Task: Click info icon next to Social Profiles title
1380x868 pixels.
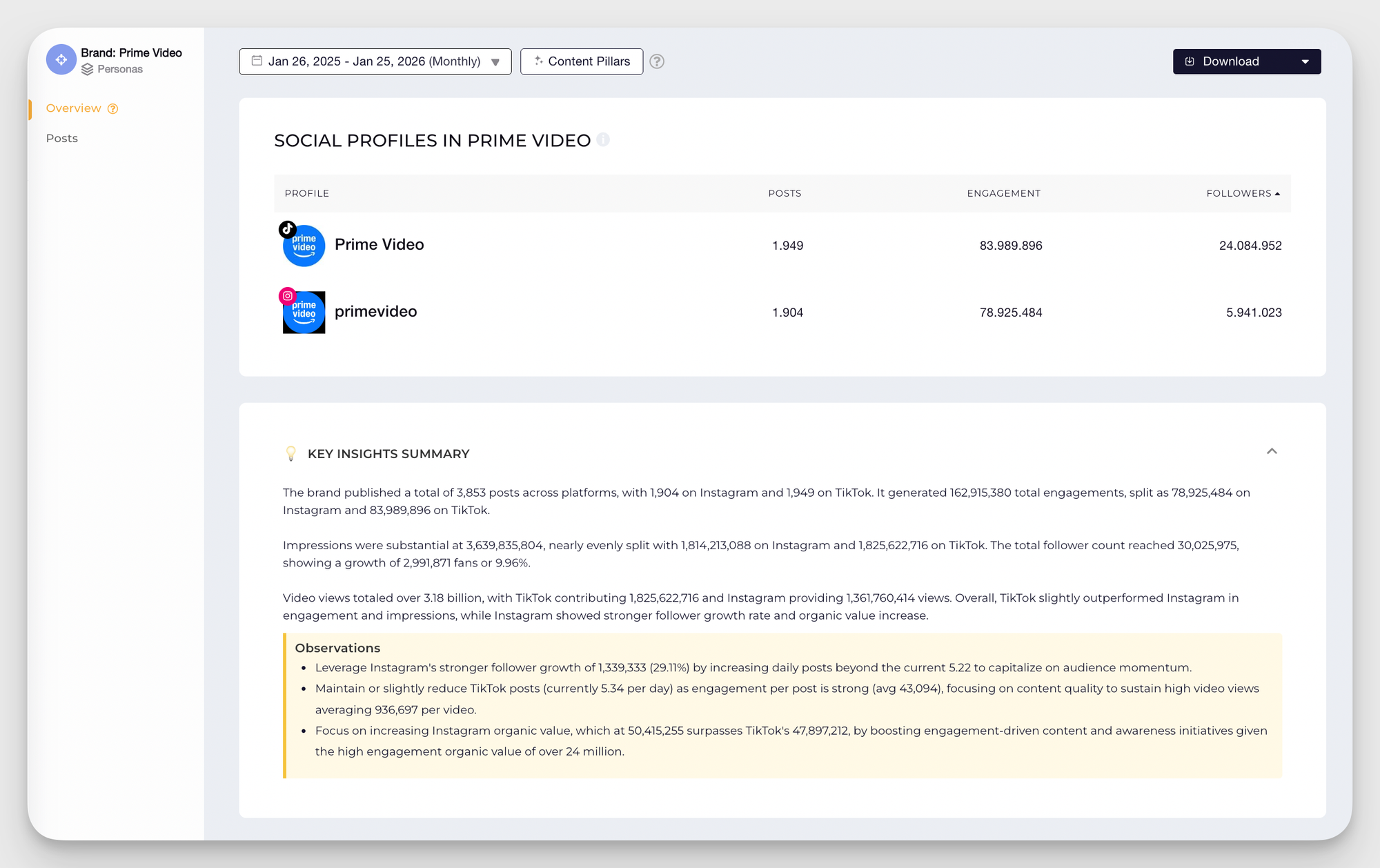Action: click(603, 140)
